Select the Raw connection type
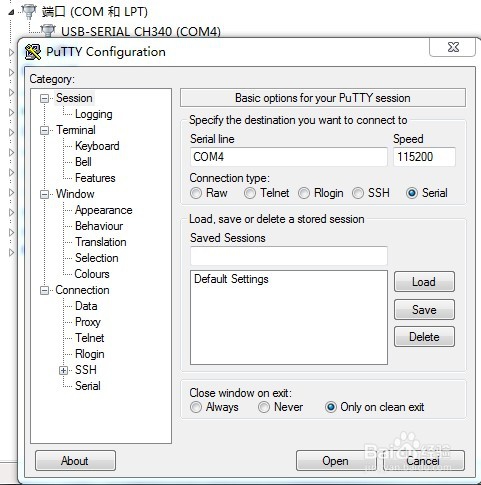This screenshot has width=481, height=485. coord(196,193)
